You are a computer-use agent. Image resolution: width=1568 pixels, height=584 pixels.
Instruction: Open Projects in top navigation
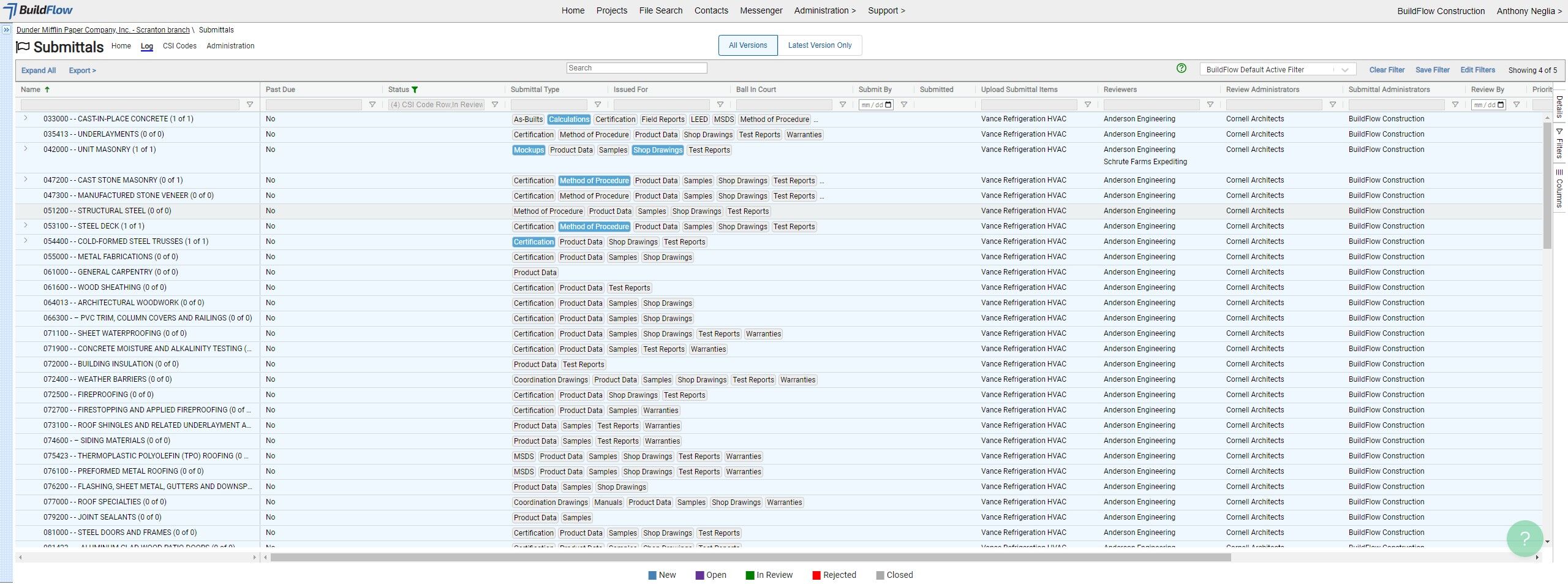[612, 10]
